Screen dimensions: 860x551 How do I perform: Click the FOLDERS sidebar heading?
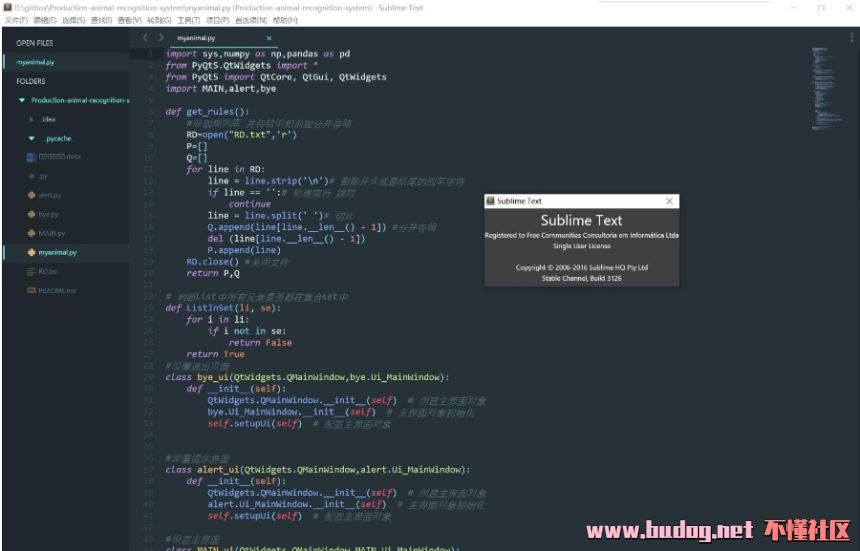point(31,81)
